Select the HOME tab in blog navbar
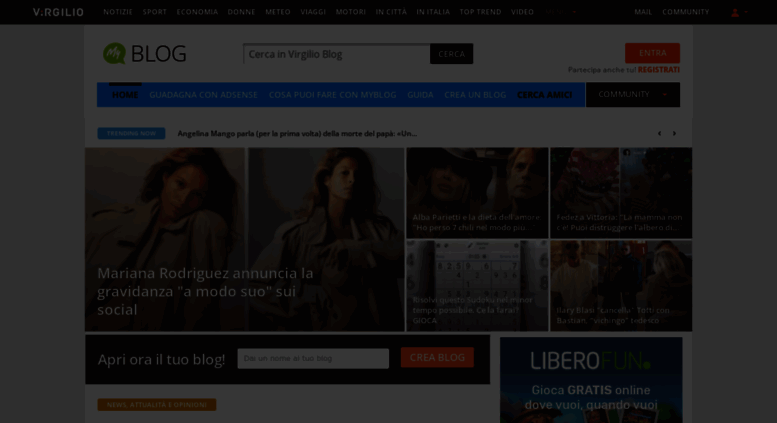The image size is (777, 423). point(125,95)
